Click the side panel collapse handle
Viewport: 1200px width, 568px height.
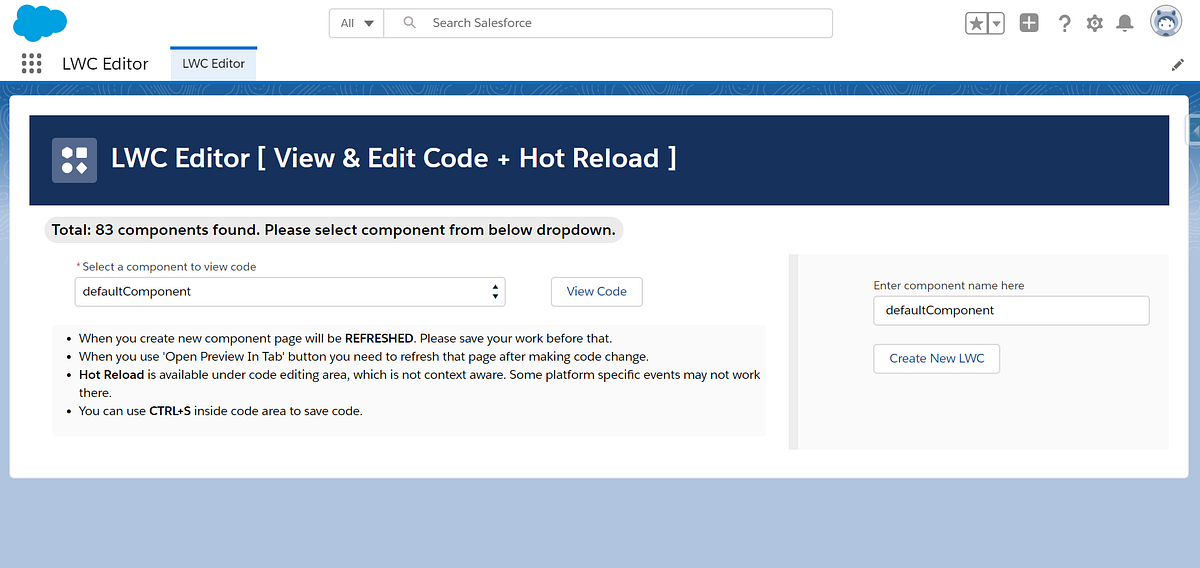[1192, 130]
